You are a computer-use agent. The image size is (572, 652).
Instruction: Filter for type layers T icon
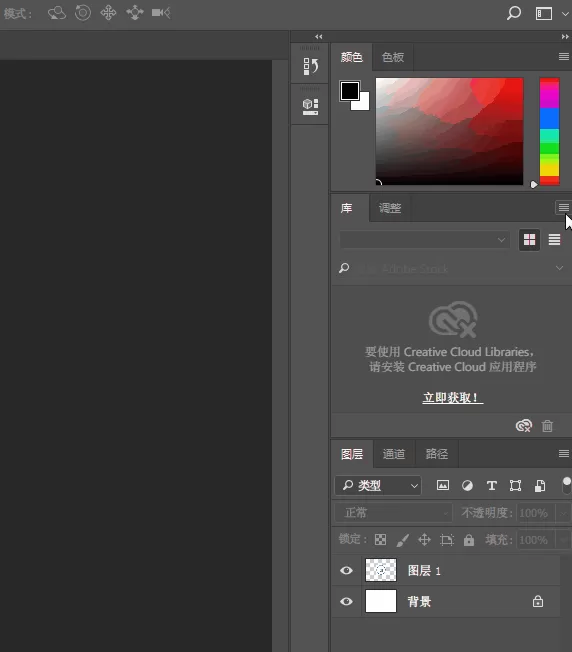(492, 485)
